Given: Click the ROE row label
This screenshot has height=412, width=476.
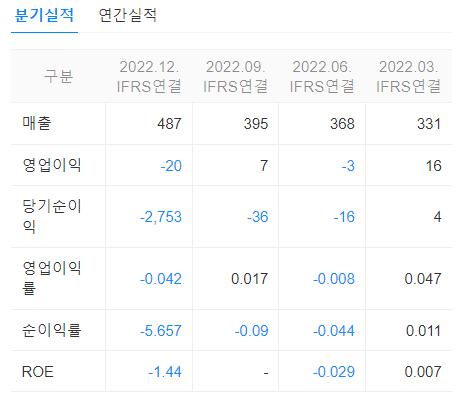Looking at the screenshot, I should point(38,372).
